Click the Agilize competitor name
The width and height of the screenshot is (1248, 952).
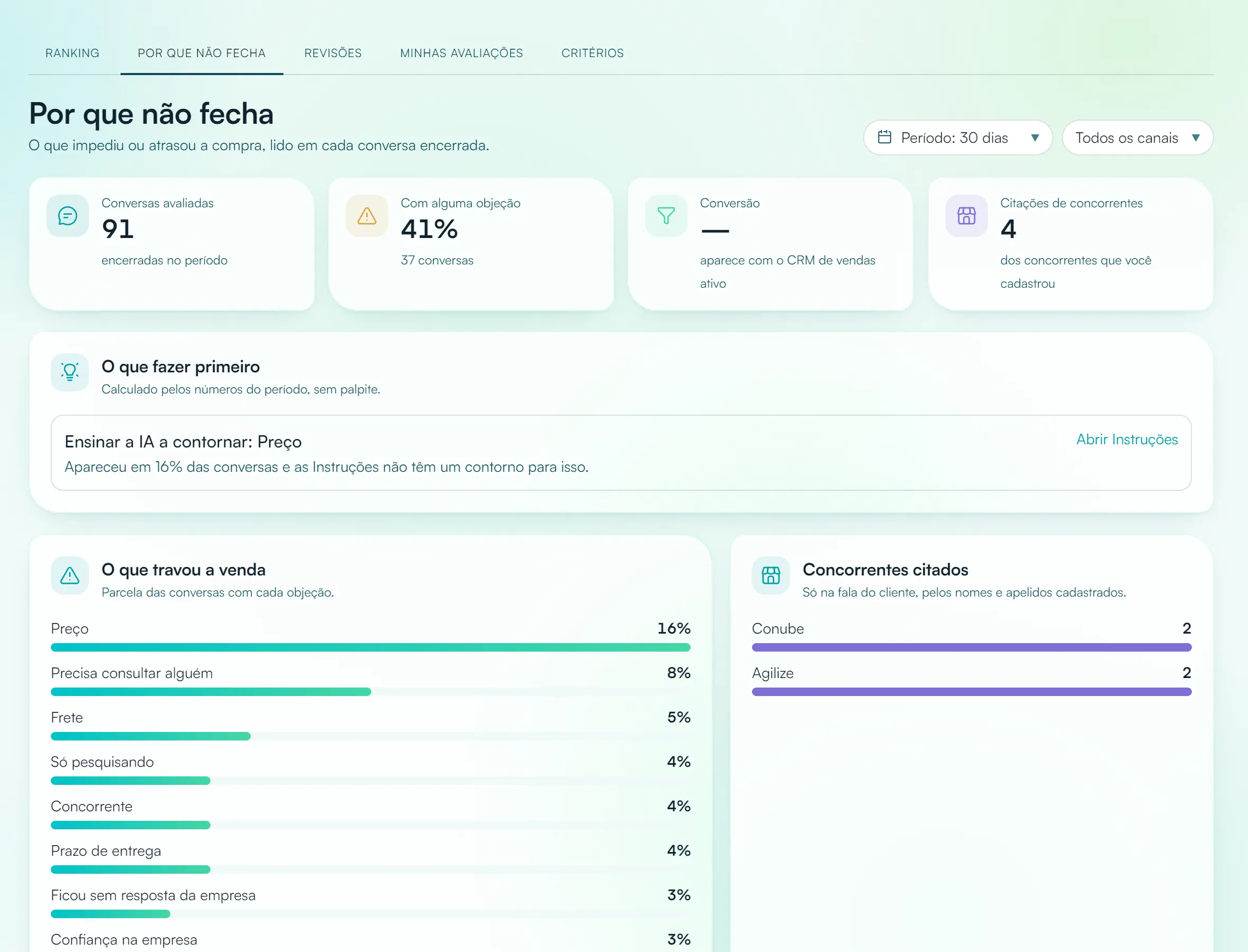coord(773,673)
